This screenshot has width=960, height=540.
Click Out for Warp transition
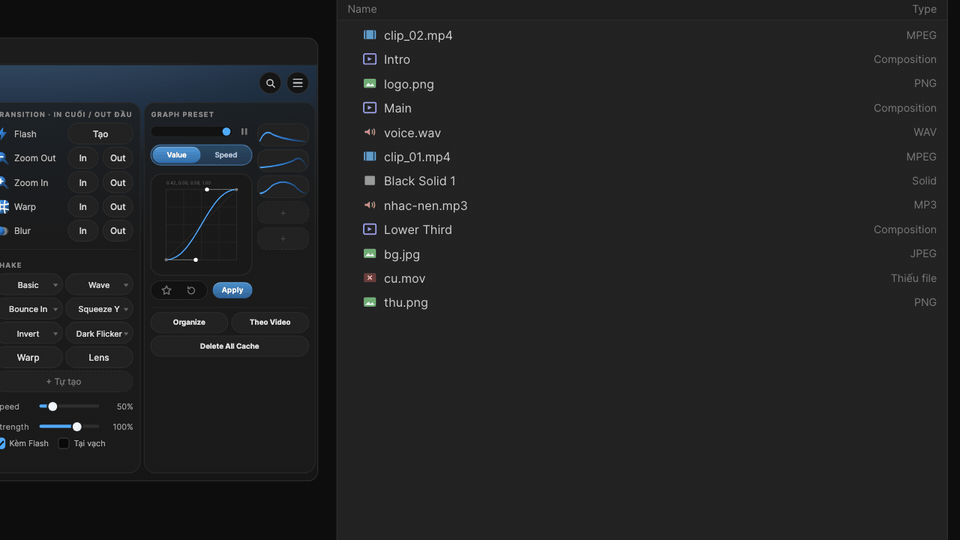(118, 207)
